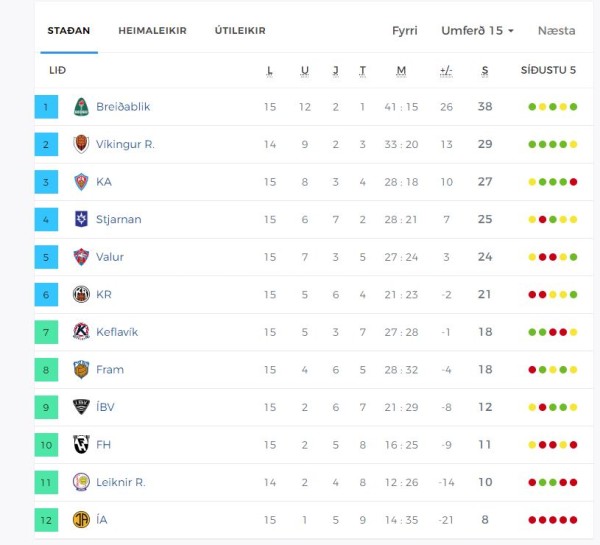Click KA's red last-match result dot
The image size is (600, 545).
[573, 182]
